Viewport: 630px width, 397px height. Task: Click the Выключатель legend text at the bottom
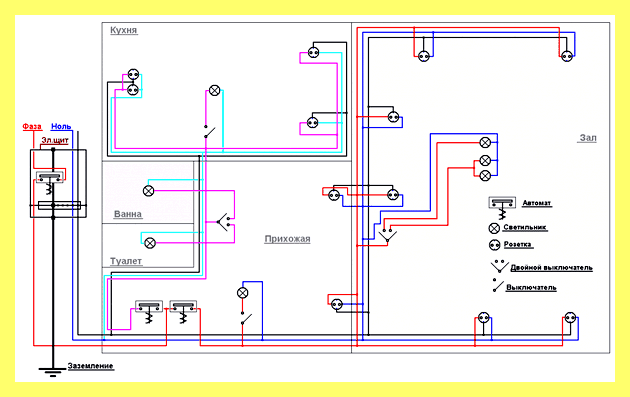[531, 287]
